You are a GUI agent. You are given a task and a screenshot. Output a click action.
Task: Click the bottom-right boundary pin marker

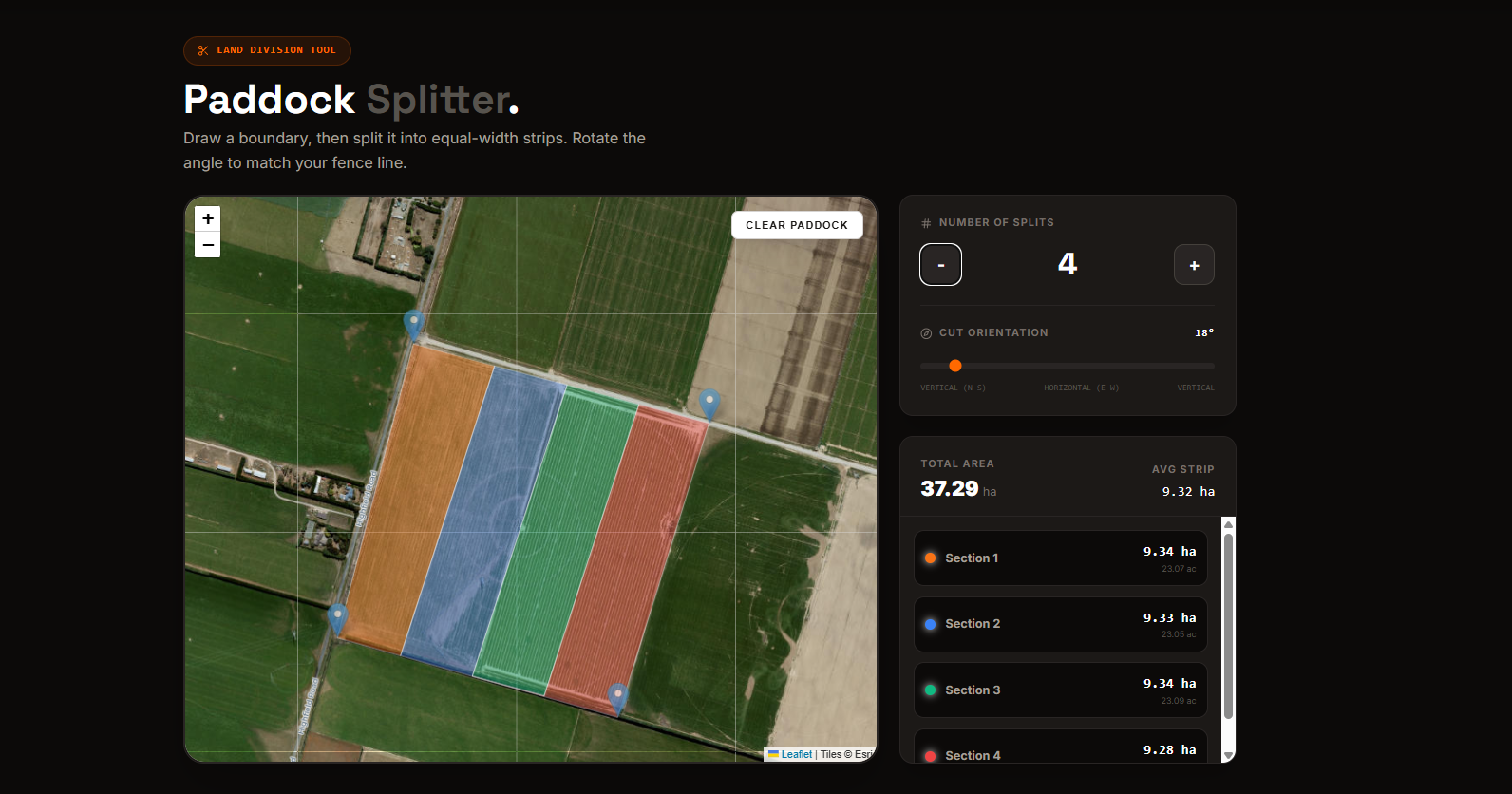617,697
